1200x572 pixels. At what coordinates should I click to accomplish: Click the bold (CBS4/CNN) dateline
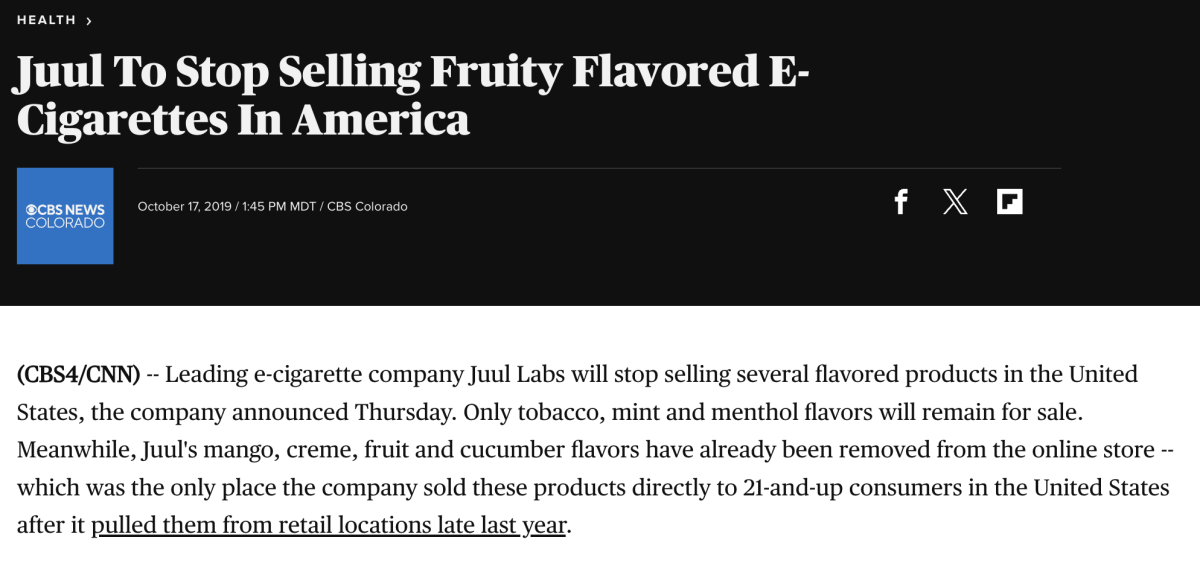click(78, 375)
